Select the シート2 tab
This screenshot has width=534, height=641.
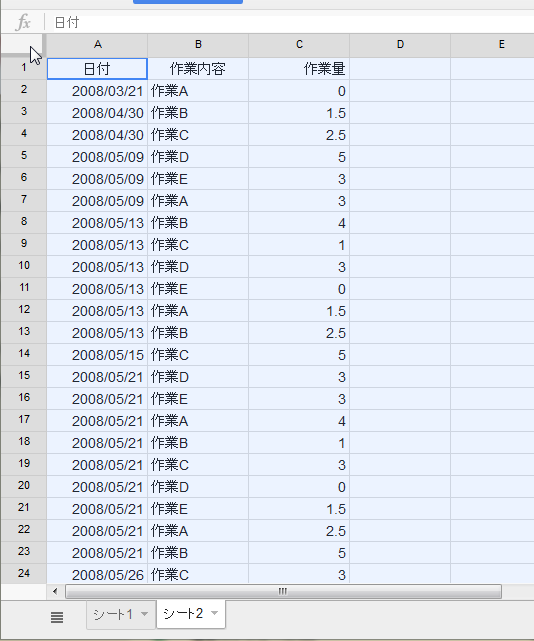tap(183, 613)
